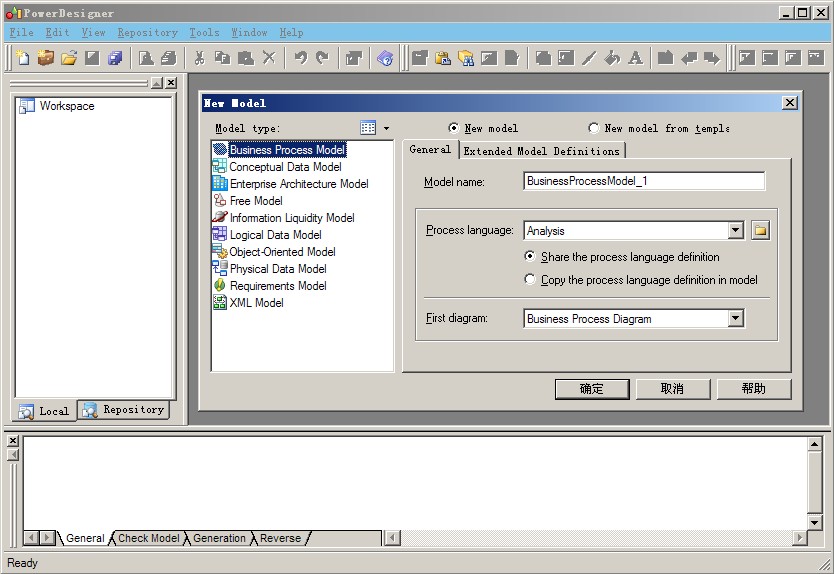Click the 取消 (Cancel) button
This screenshot has width=834, height=574.
(673, 389)
